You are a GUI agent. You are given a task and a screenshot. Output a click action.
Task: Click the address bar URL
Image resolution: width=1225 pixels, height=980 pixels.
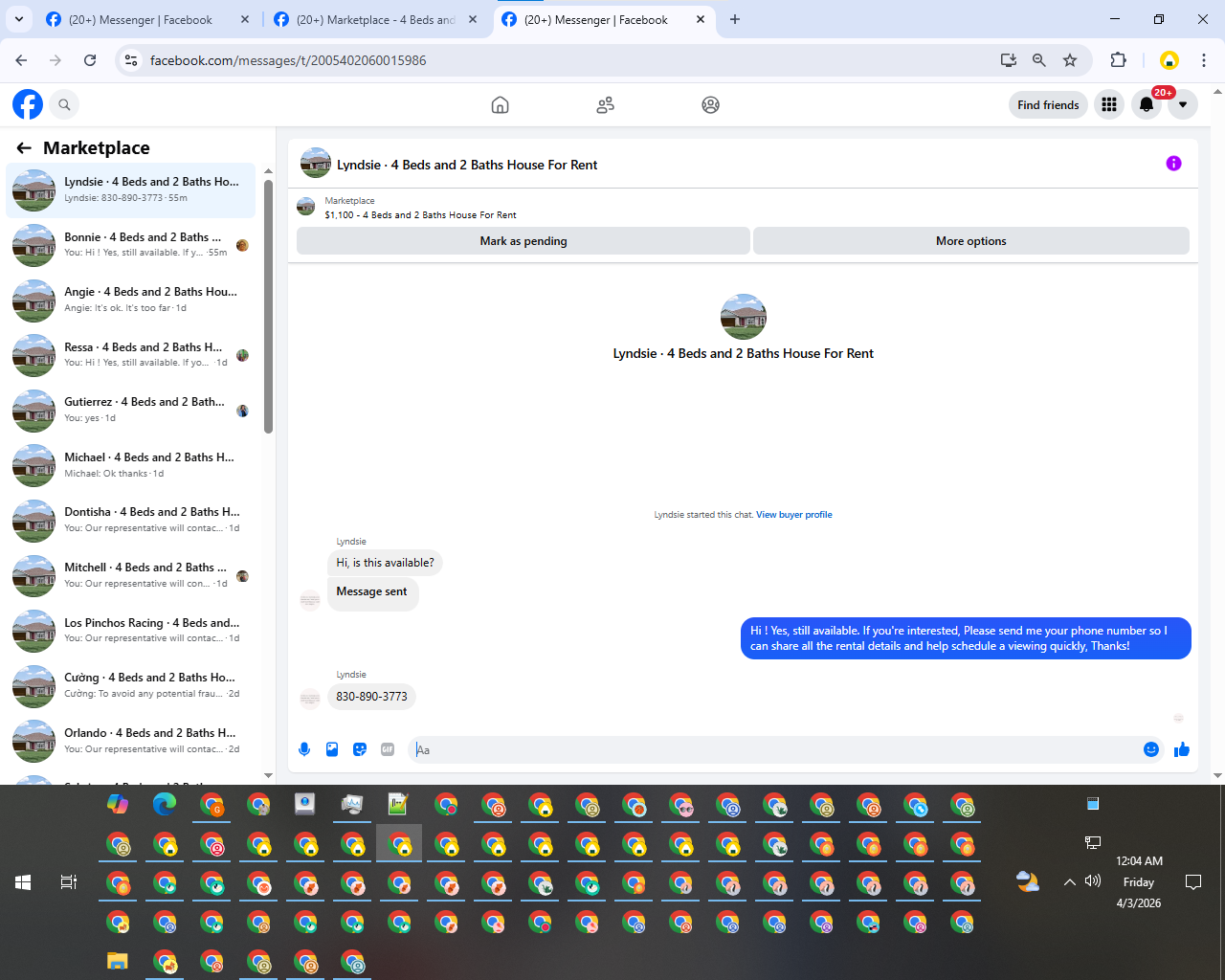coord(288,60)
